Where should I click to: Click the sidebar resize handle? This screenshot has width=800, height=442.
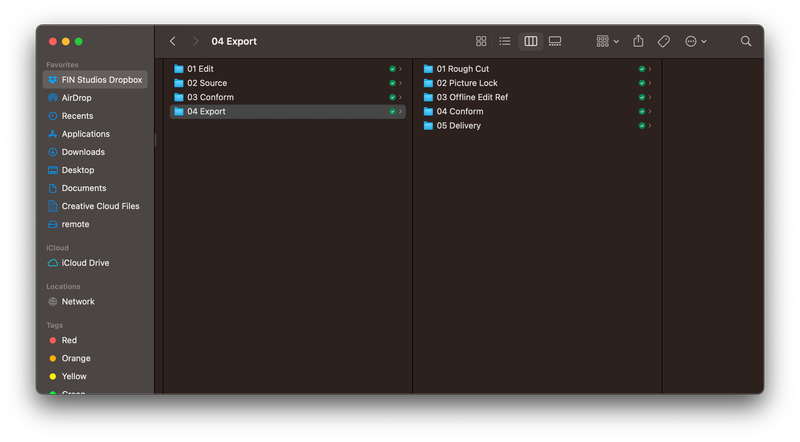[155, 139]
